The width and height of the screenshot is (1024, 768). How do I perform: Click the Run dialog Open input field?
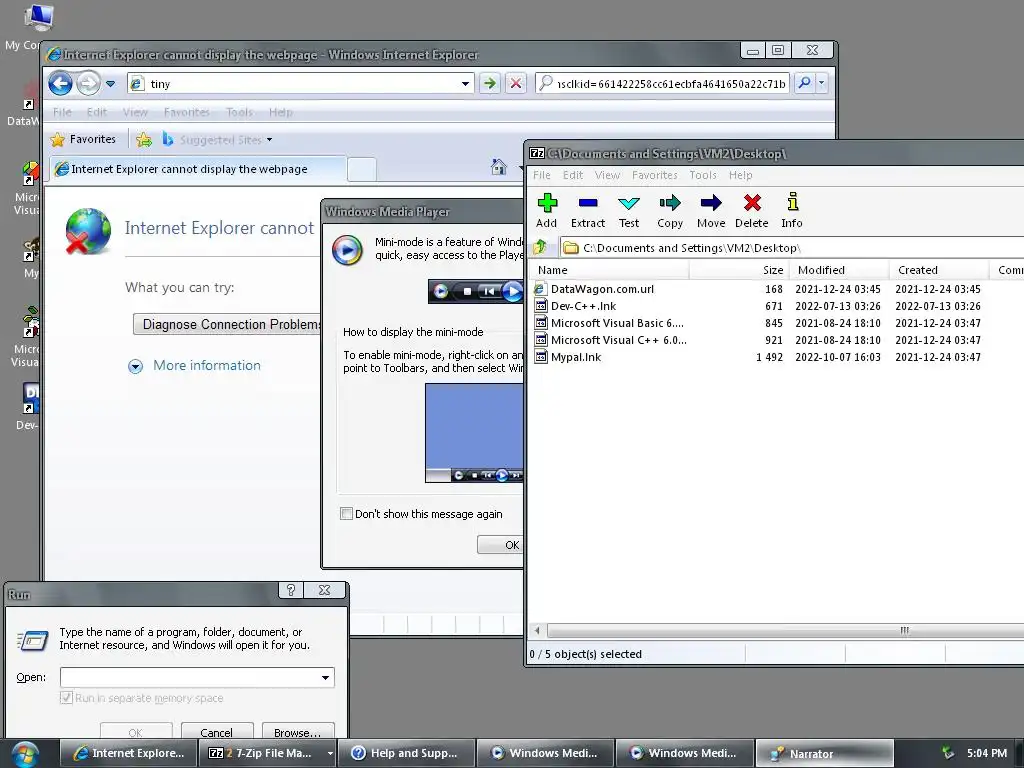(189, 677)
